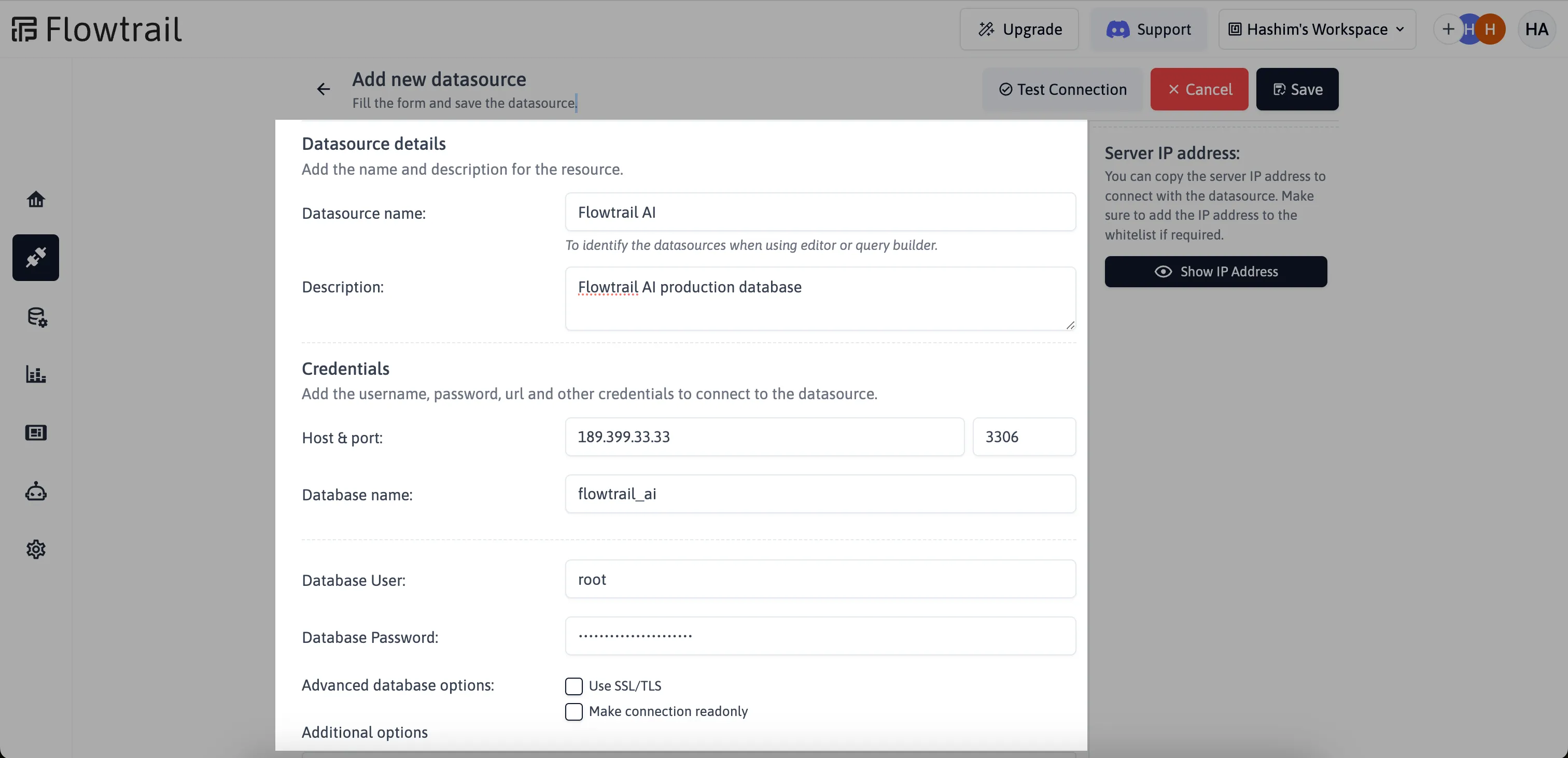Enable Make connection readonly checkbox
The image size is (1568, 758).
point(573,712)
